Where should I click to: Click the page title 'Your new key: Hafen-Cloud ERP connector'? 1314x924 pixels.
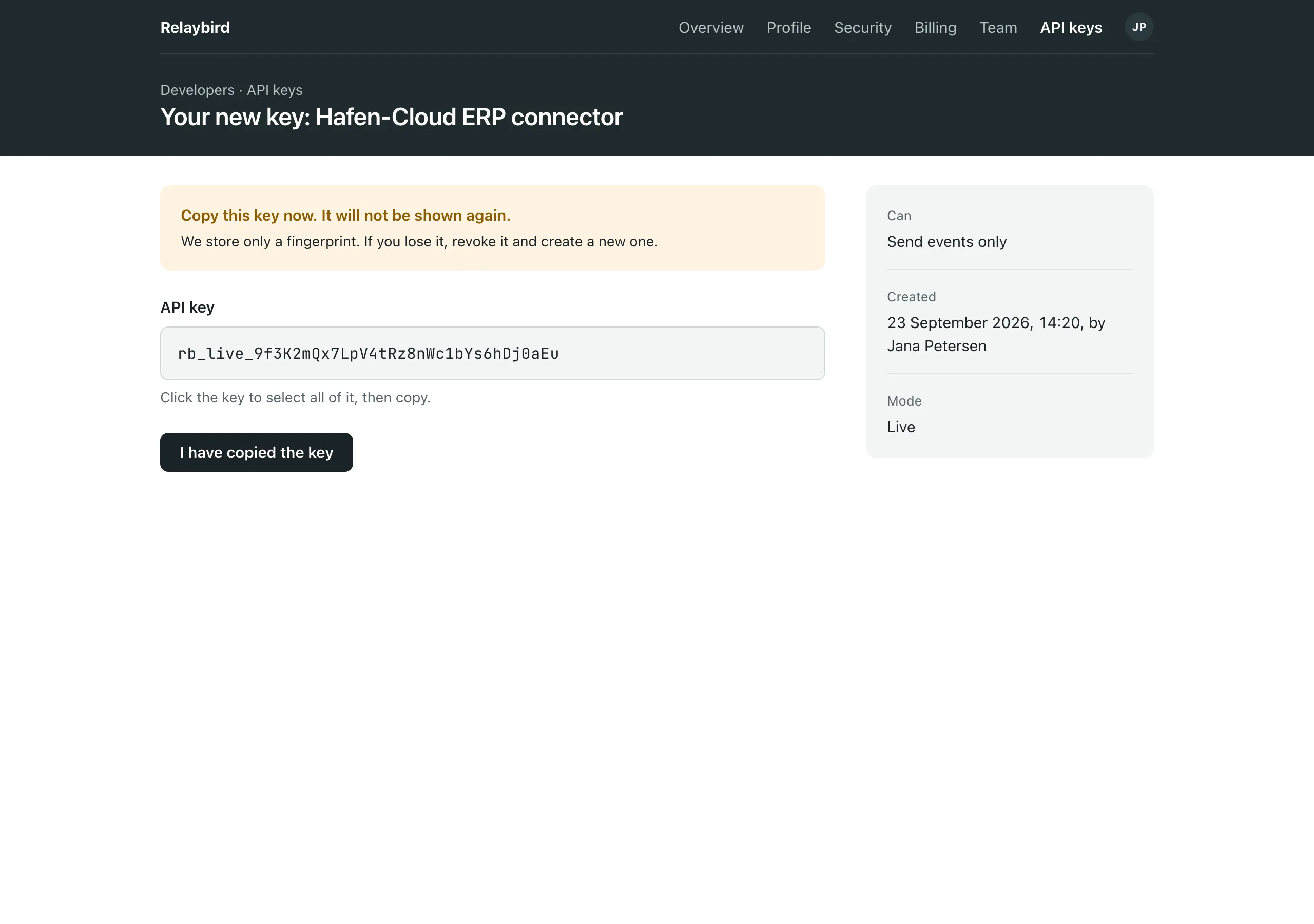coord(391,117)
